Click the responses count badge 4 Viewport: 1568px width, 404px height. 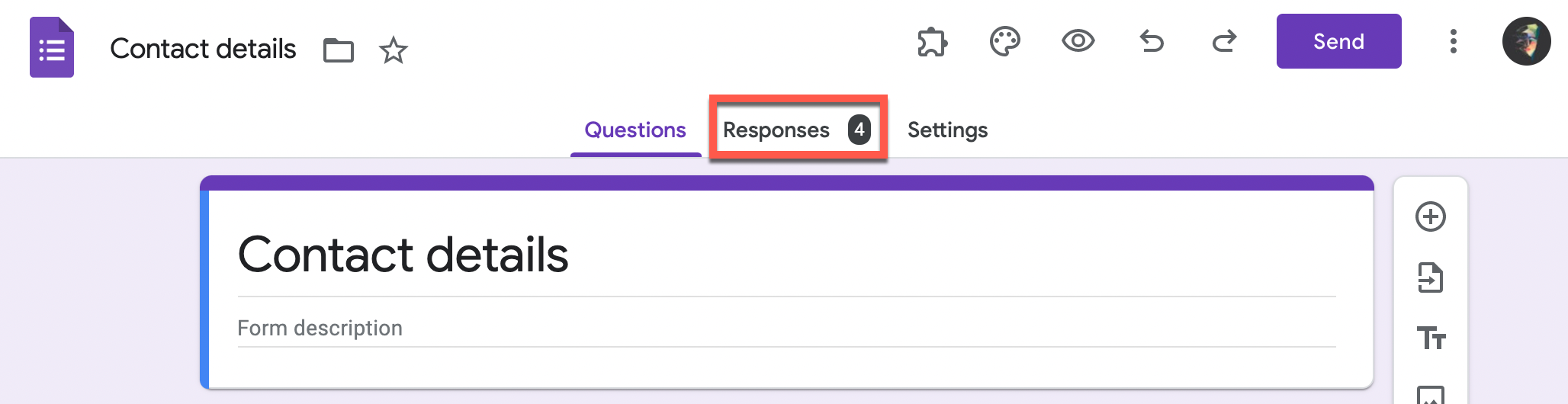[860, 130]
